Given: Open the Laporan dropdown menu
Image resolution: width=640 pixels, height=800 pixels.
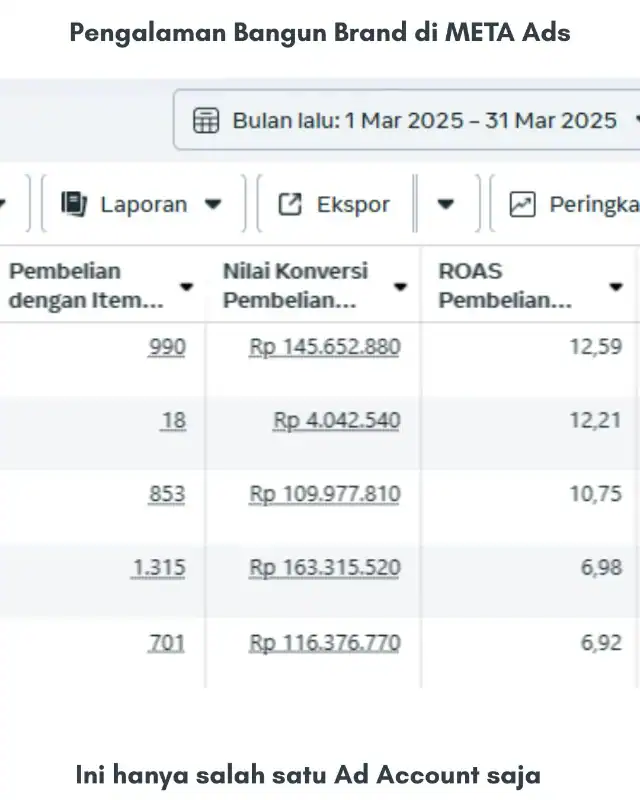Looking at the screenshot, I should (x=213, y=203).
